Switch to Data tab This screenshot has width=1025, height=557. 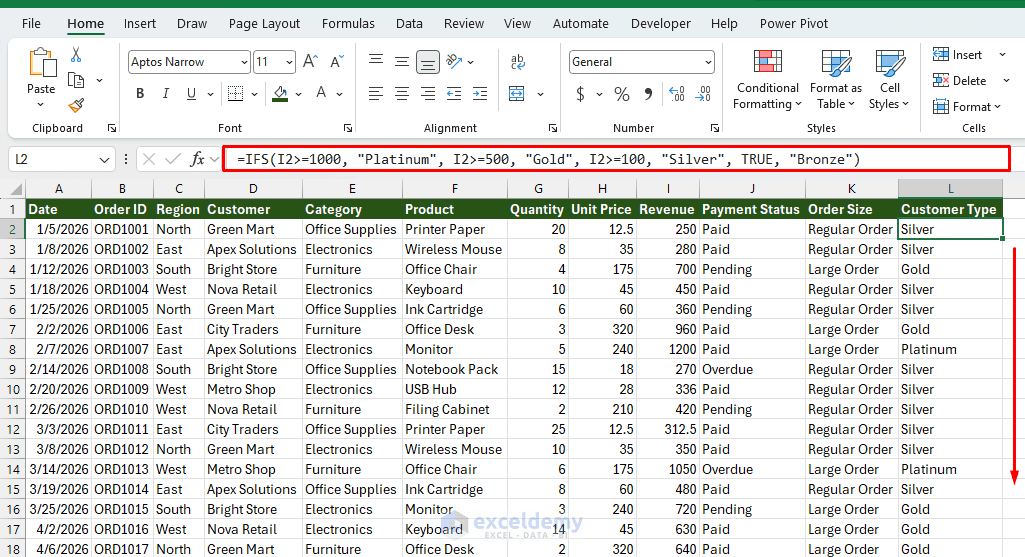tap(409, 24)
